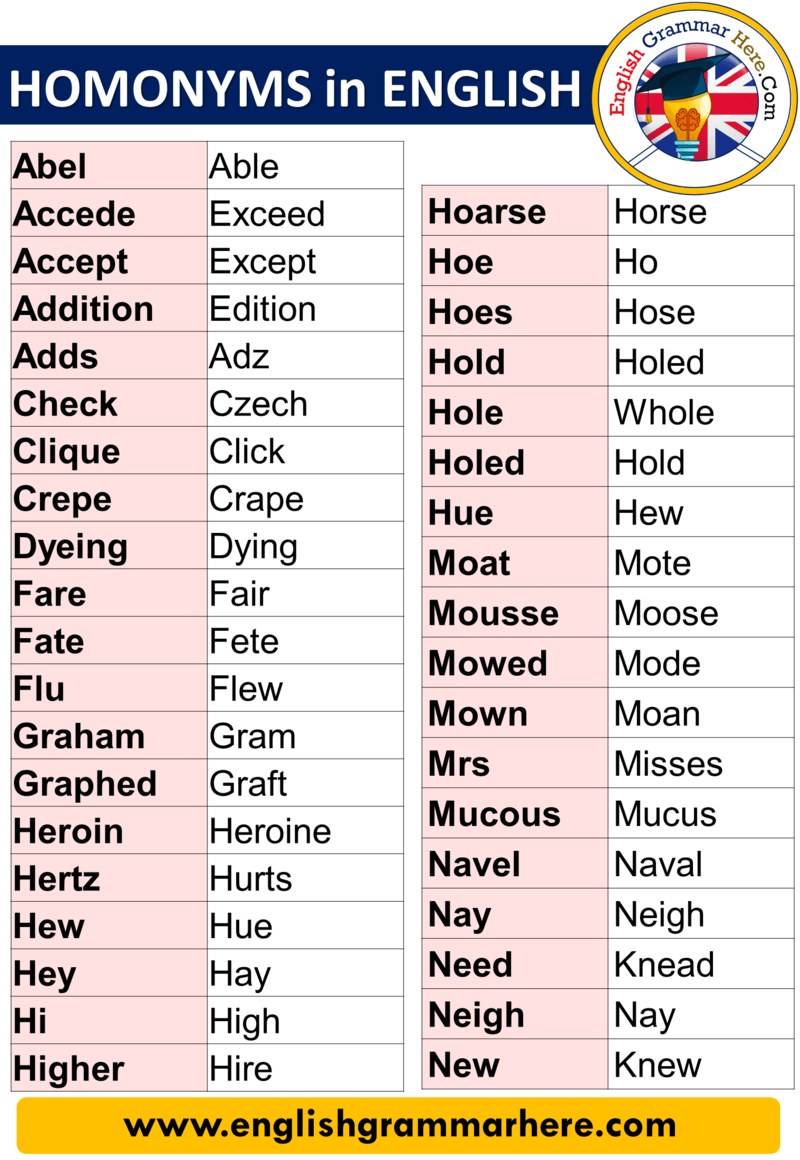Click the word Mucous
Screen dimensions: 800x1160
(494, 814)
